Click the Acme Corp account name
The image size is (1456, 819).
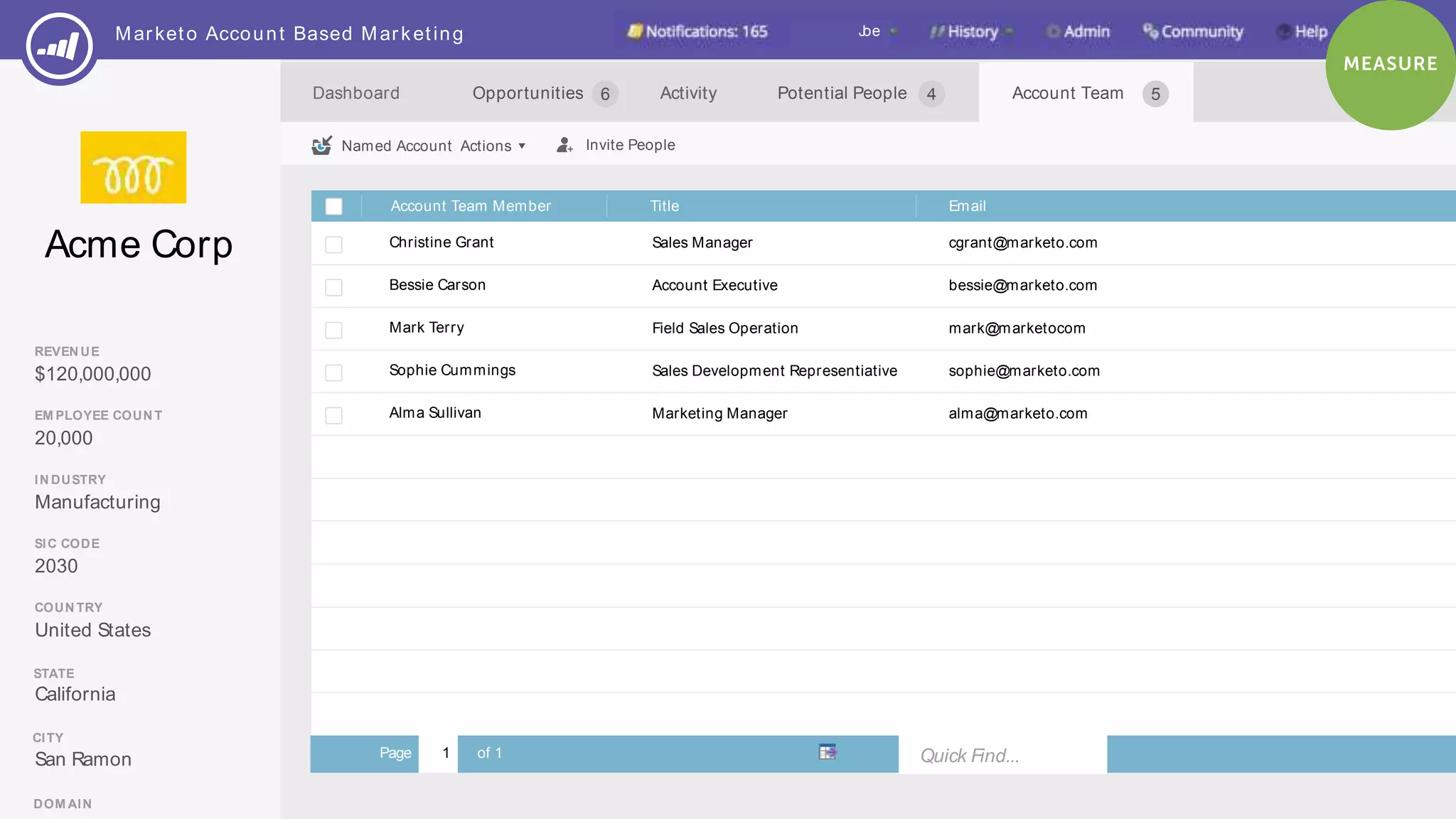coord(139,245)
